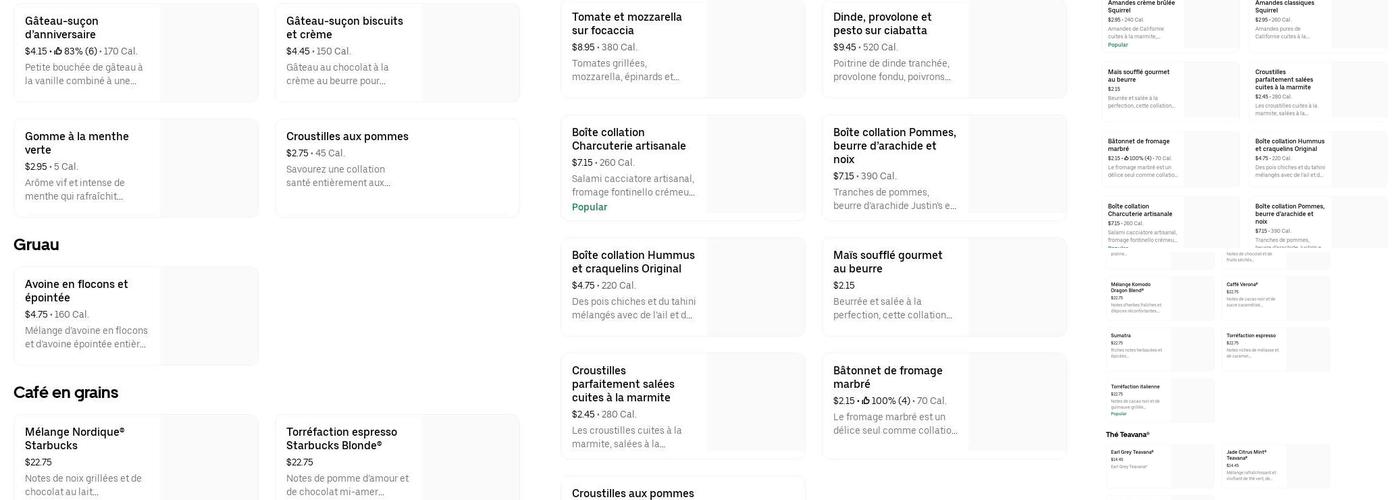
Task: Open Amandes crème brûlée Squirrel item
Action: (x=1168, y=22)
